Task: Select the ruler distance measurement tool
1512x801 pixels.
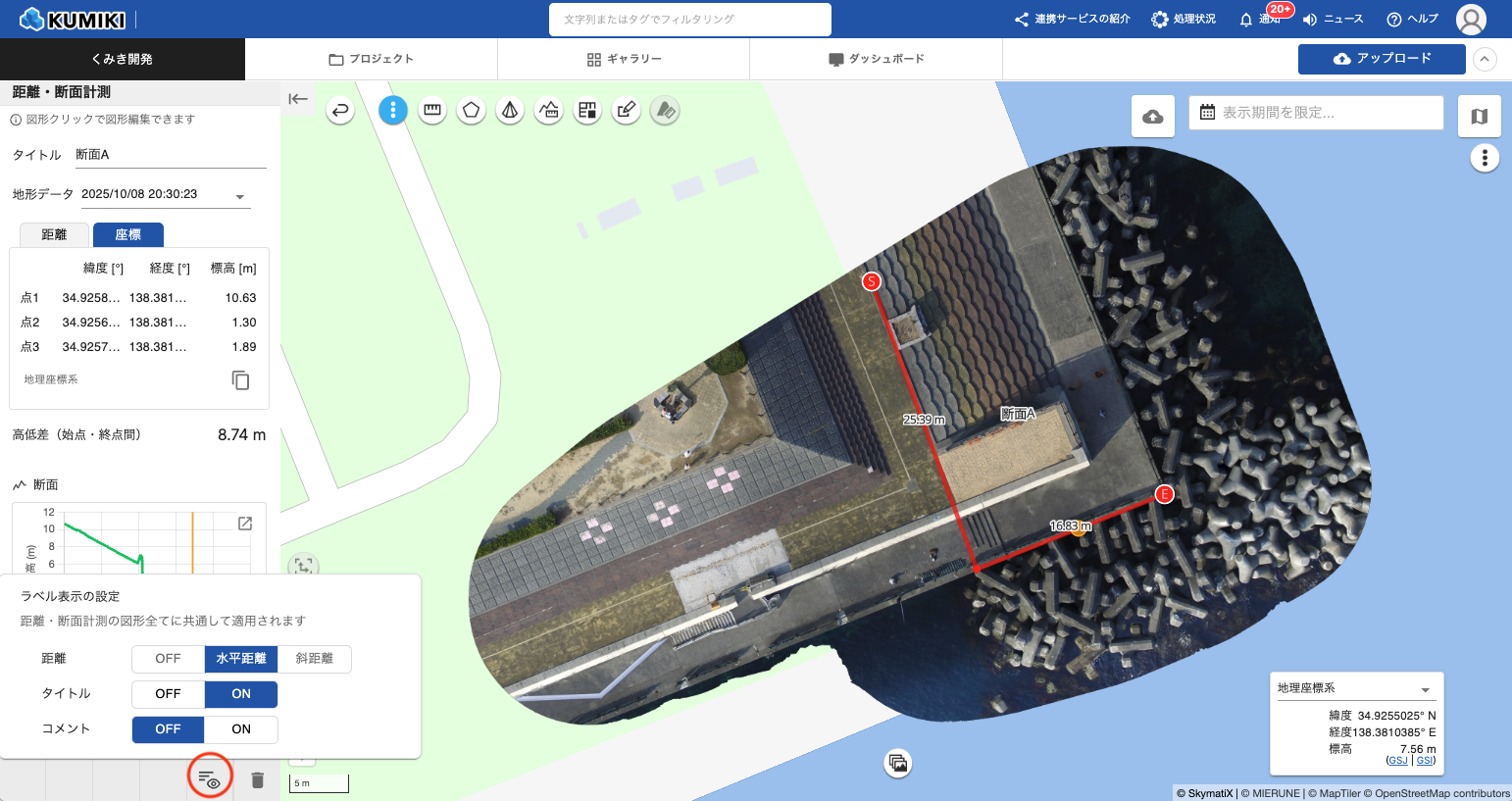Action: (431, 111)
